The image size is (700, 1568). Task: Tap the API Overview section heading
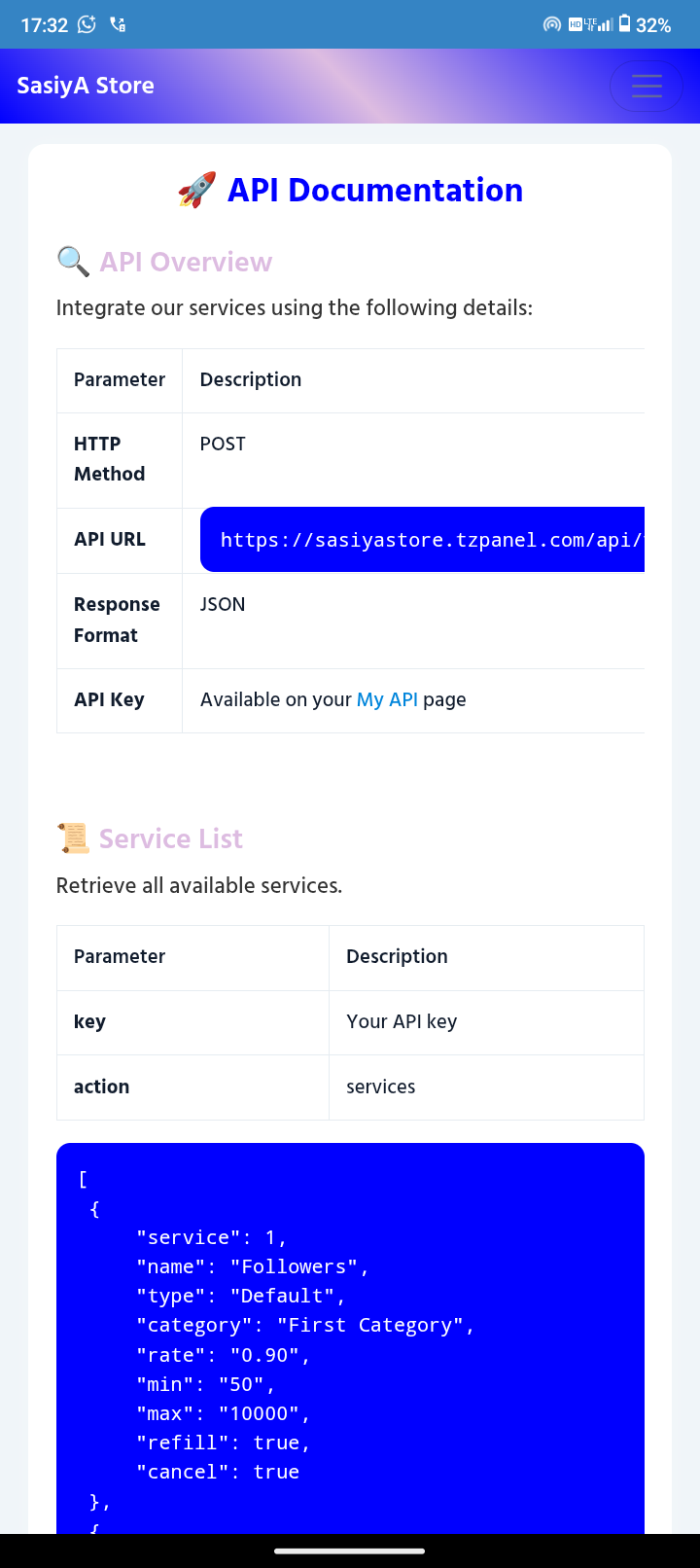[x=186, y=262]
